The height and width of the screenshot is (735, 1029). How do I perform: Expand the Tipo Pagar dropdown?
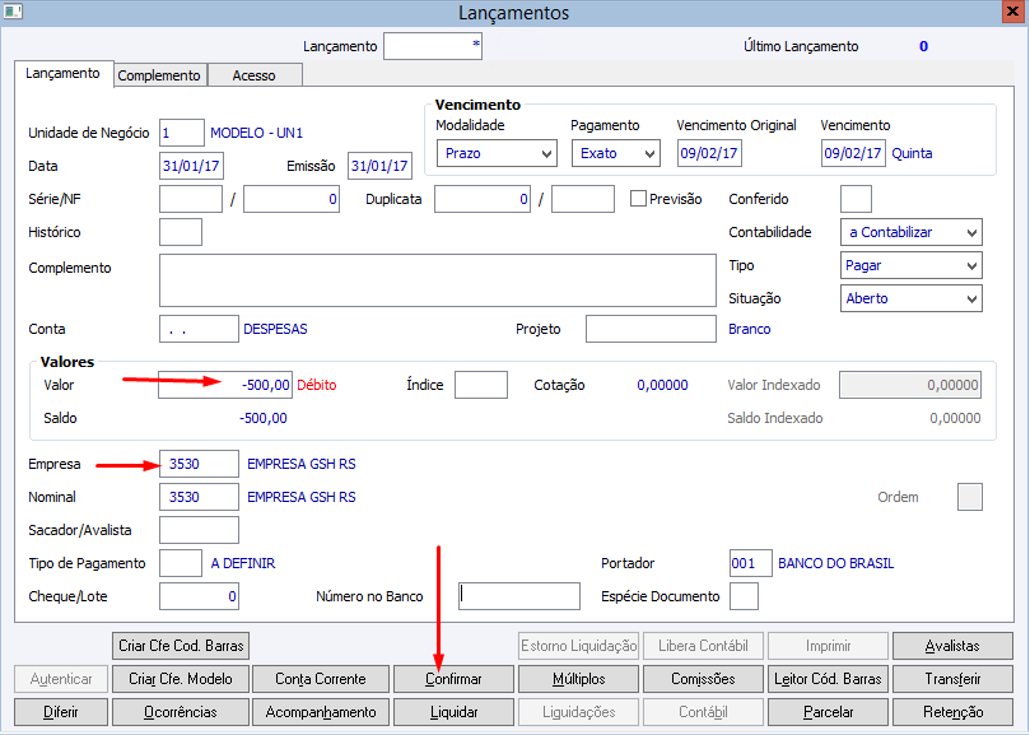(911, 266)
